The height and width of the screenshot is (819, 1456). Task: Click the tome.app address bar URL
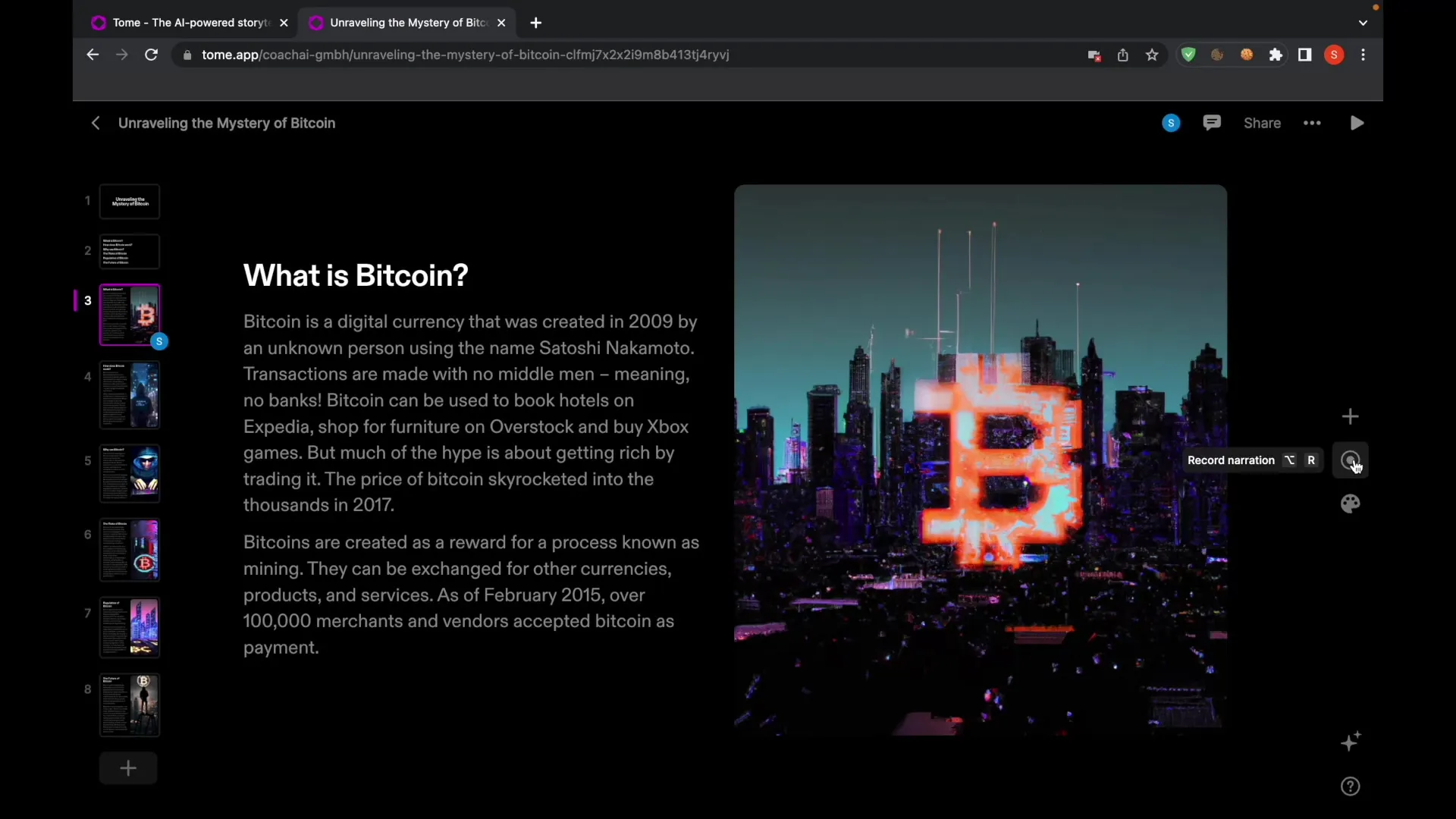(x=466, y=55)
